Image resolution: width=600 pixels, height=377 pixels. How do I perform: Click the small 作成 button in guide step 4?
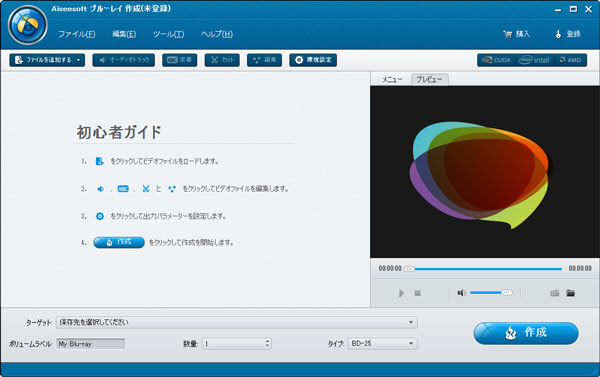tap(119, 242)
